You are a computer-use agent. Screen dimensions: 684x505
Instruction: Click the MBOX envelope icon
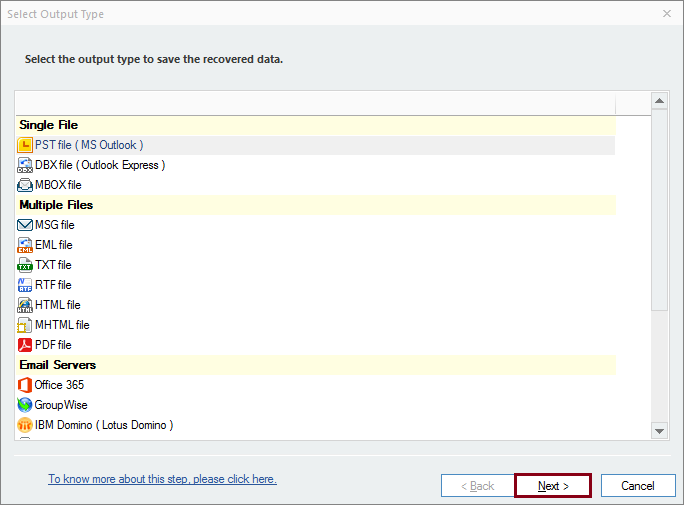pos(25,185)
